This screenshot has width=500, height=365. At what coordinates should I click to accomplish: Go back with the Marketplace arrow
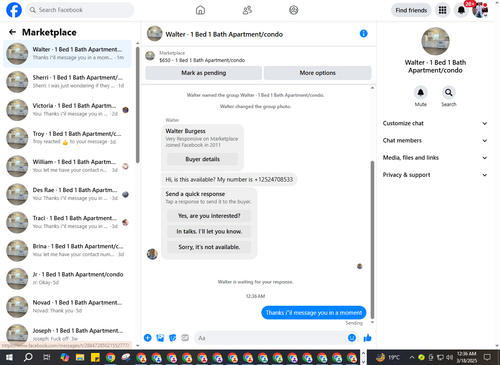pyautogui.click(x=12, y=32)
